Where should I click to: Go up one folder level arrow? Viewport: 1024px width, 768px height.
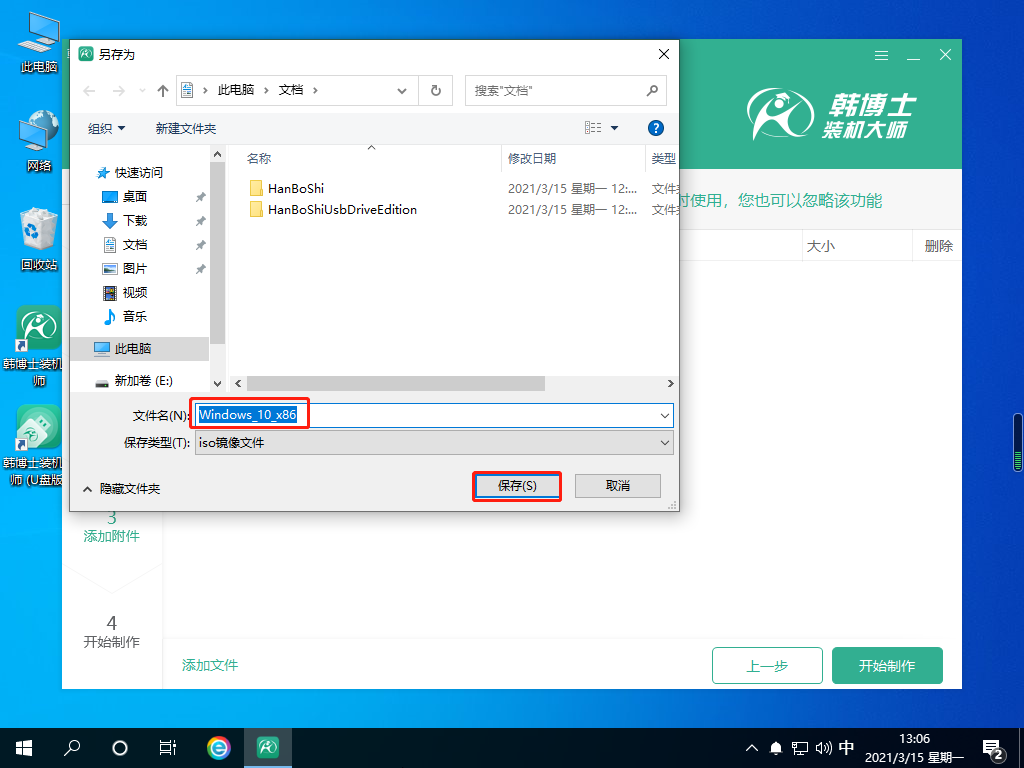pyautogui.click(x=163, y=90)
